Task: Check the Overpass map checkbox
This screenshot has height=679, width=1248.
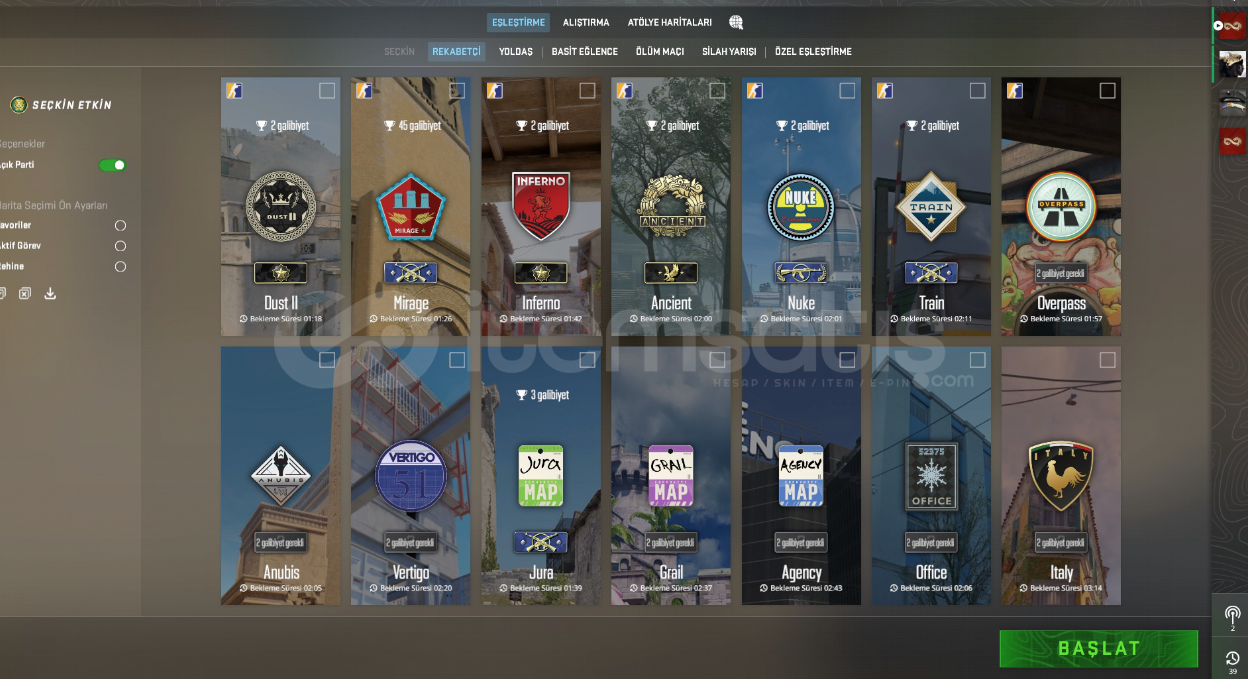Action: point(1107,91)
